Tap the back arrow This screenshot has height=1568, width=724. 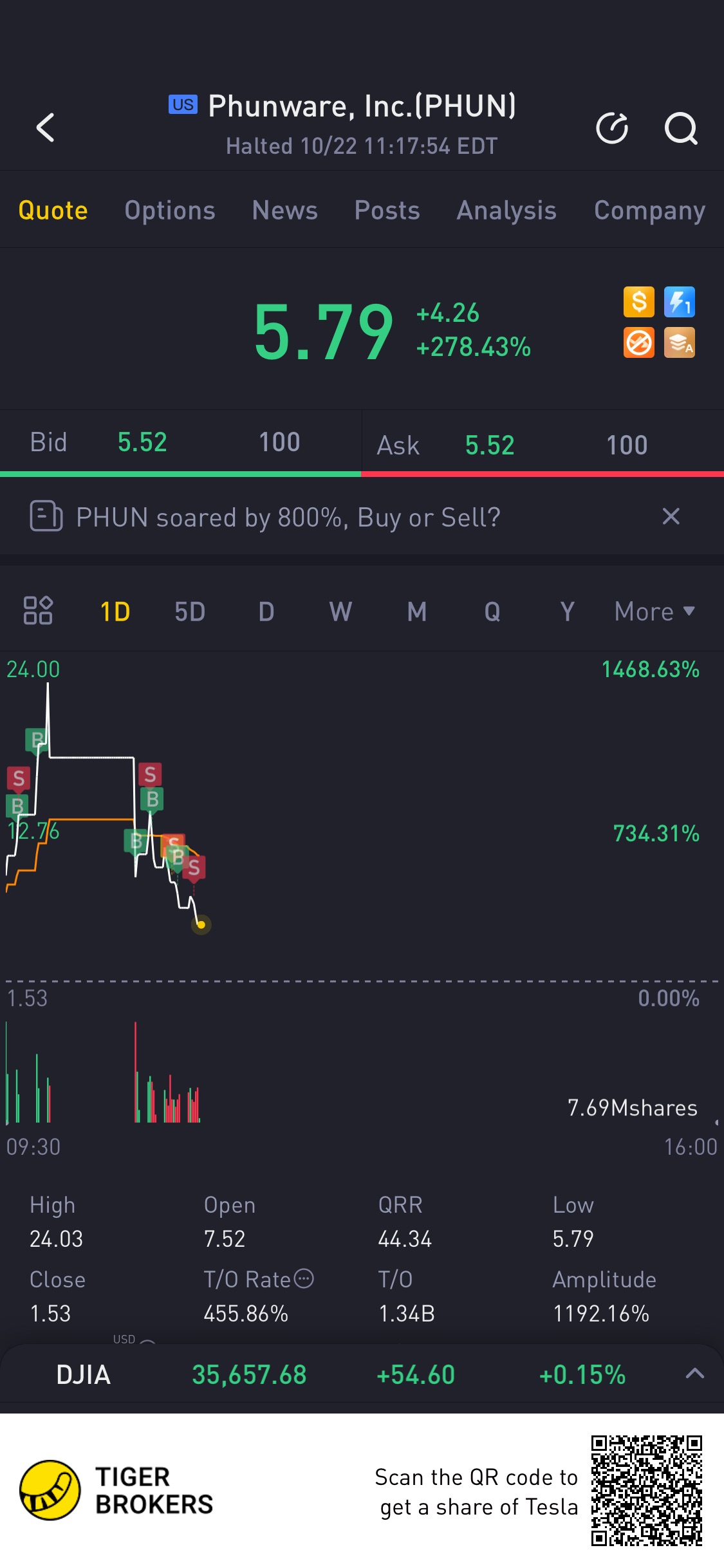tap(45, 127)
